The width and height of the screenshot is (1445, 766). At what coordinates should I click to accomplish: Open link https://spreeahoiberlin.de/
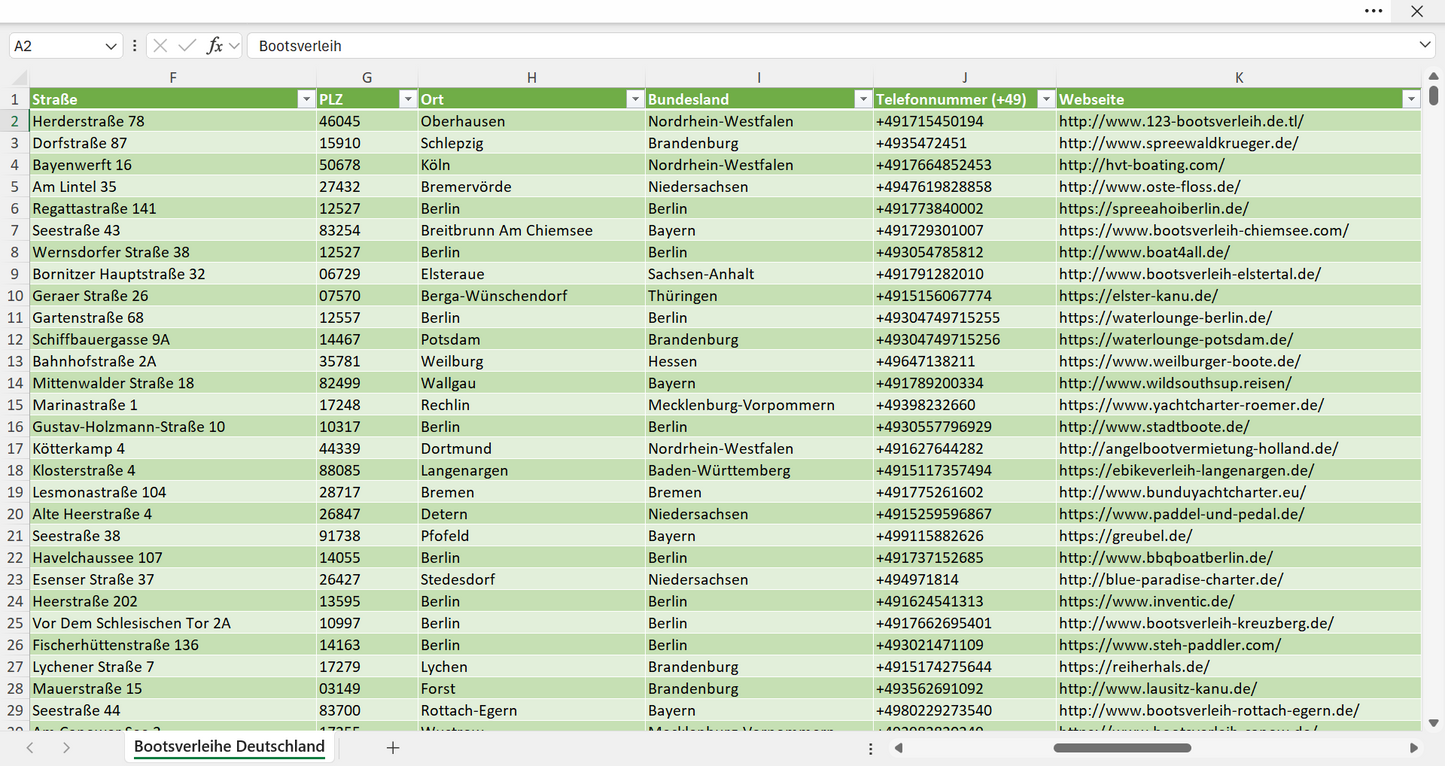tap(1154, 209)
